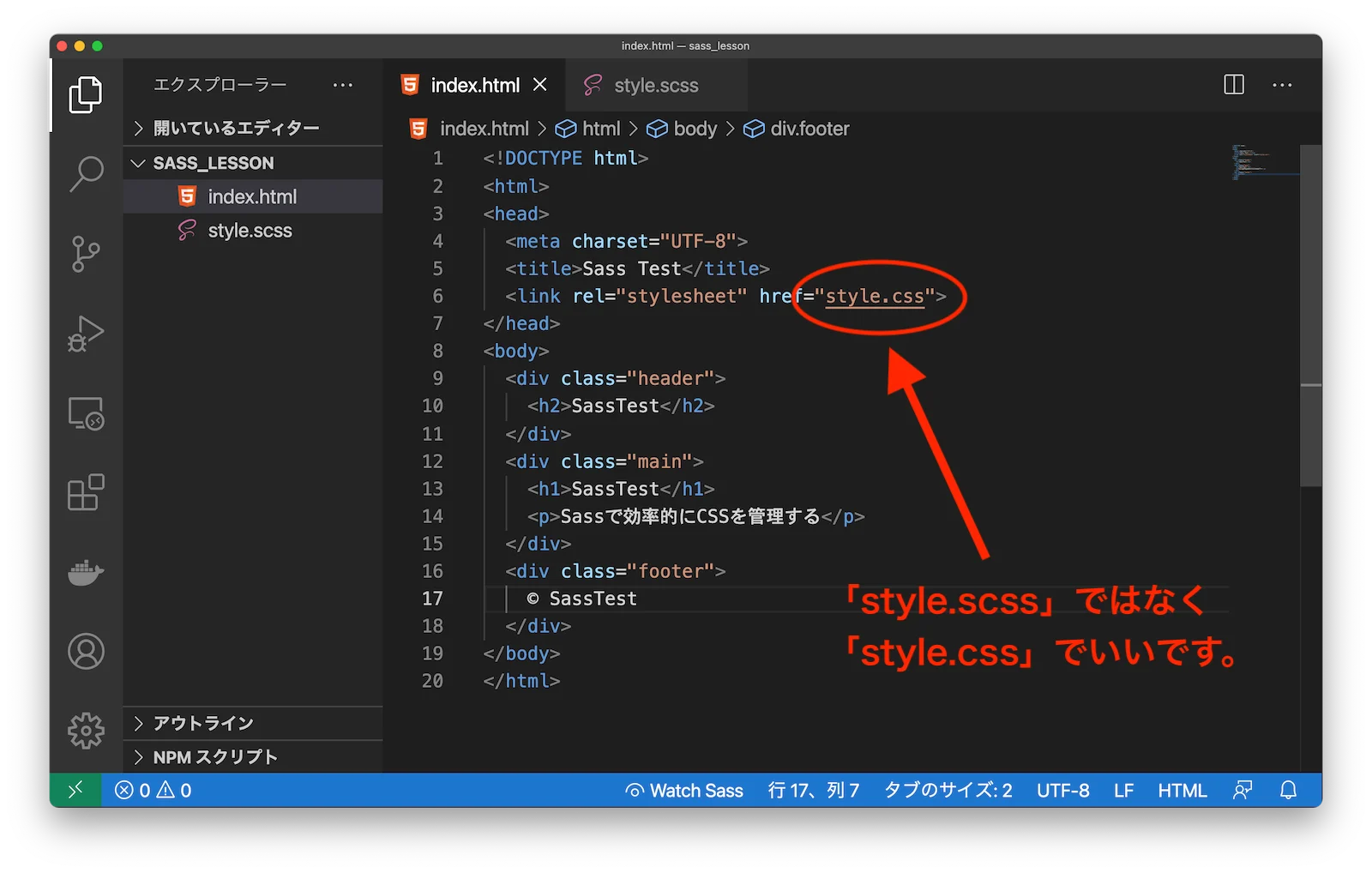Viewport: 1372px width, 873px height.
Task: Click the split editor icon
Action: coord(1233,85)
